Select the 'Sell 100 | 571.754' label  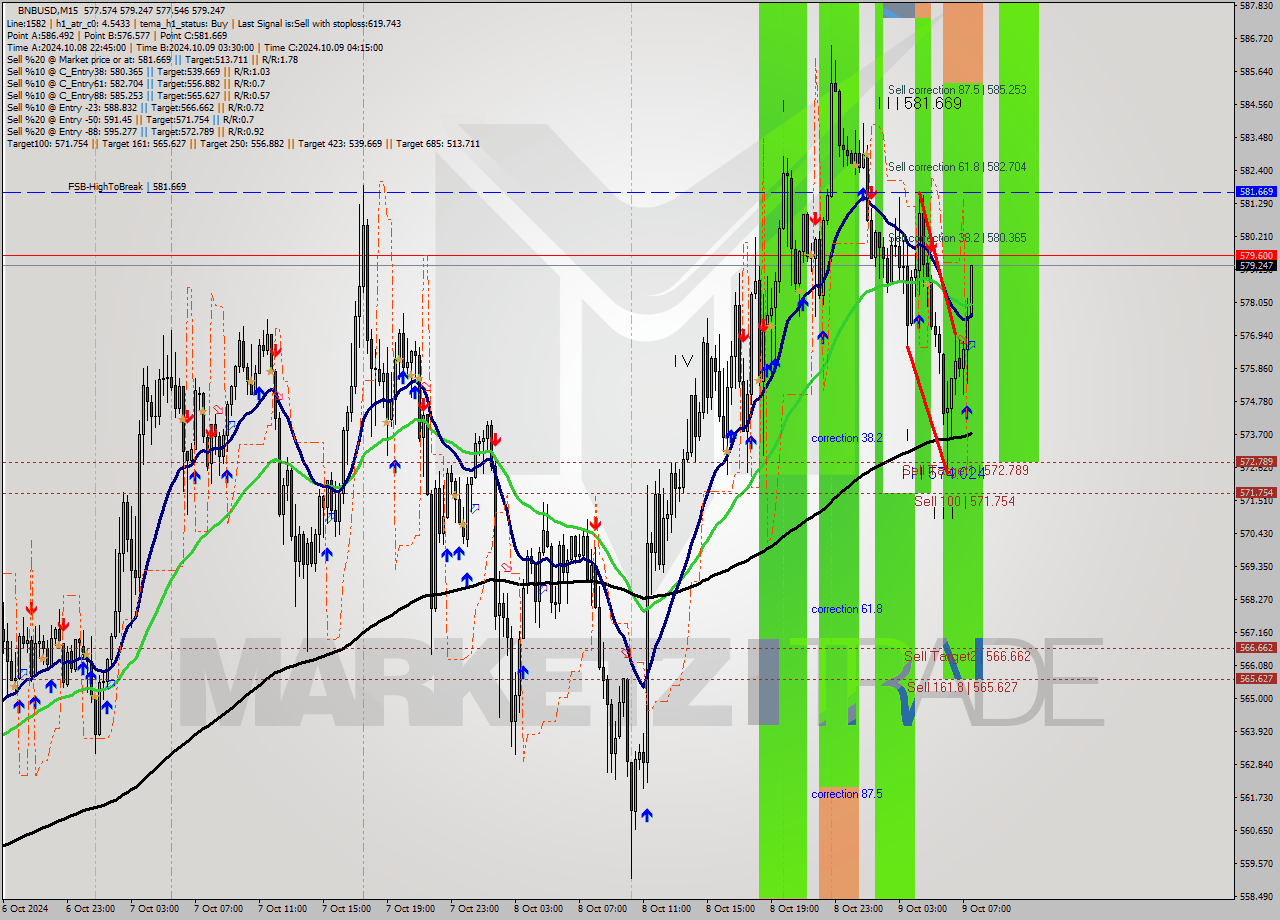[965, 501]
